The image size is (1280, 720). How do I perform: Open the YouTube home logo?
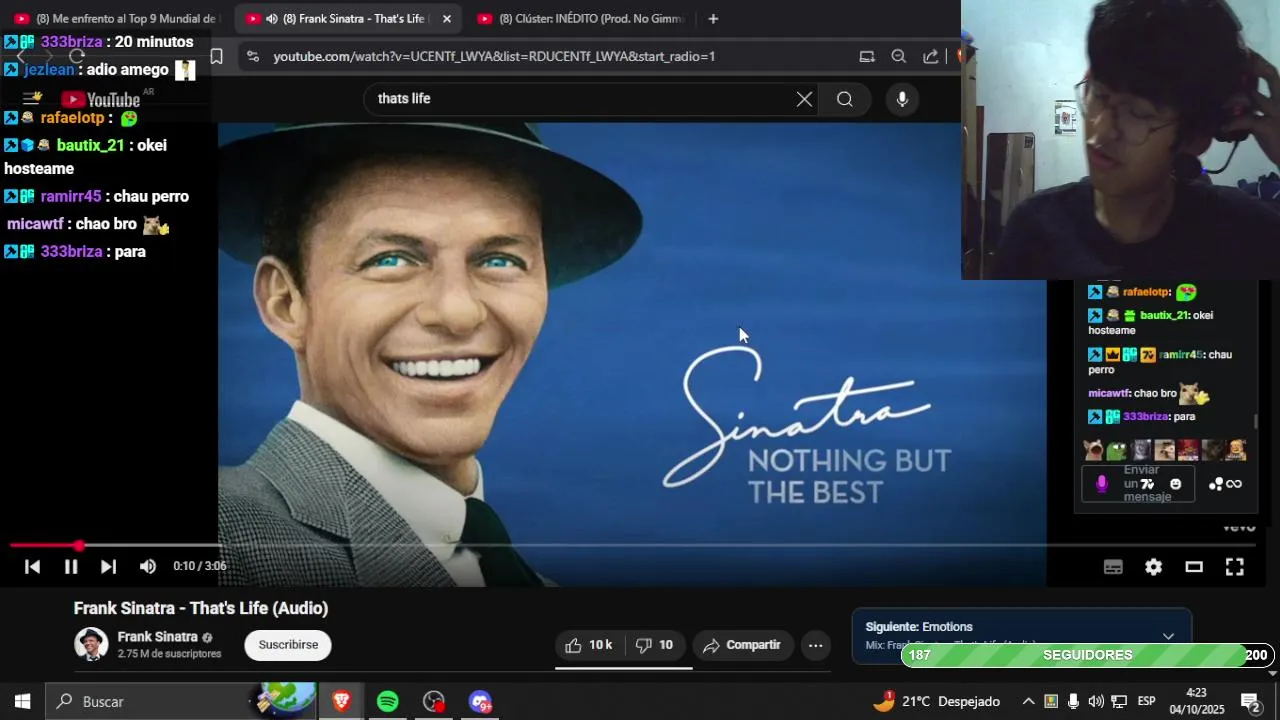click(x=101, y=99)
